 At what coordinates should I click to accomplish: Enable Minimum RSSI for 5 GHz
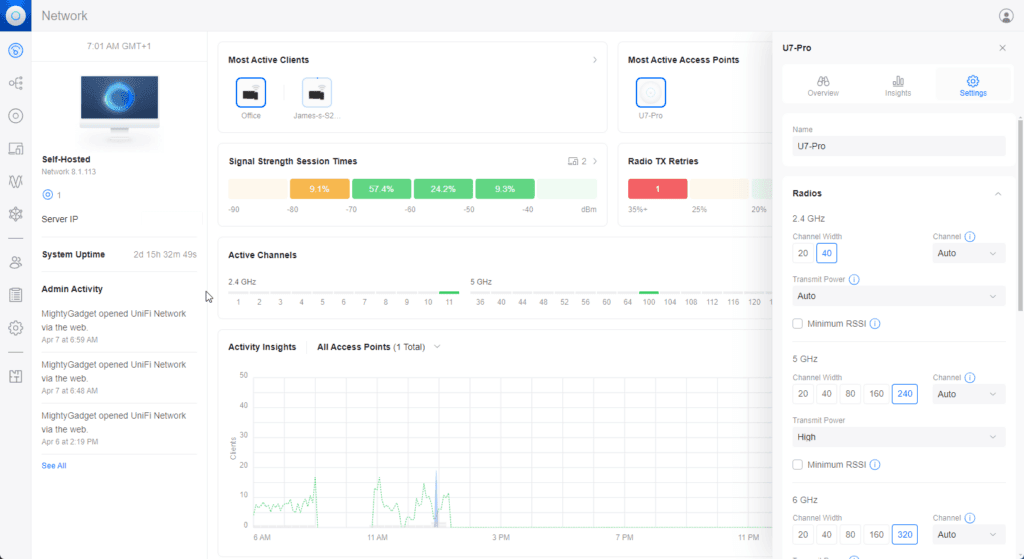(x=797, y=465)
